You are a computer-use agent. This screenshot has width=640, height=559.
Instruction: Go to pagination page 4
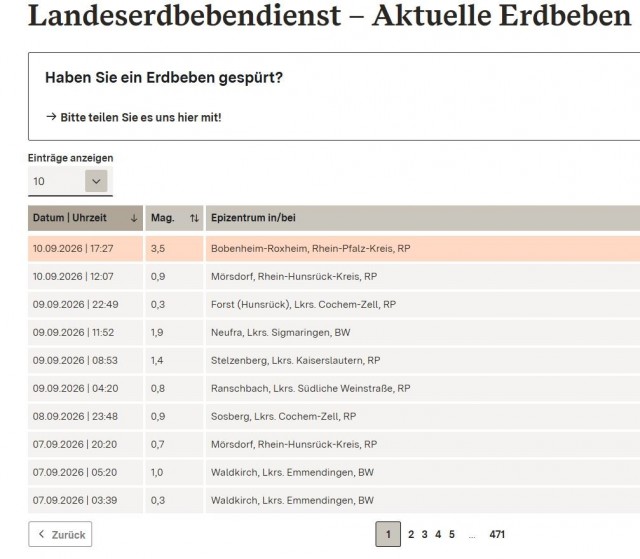pyautogui.click(x=438, y=535)
